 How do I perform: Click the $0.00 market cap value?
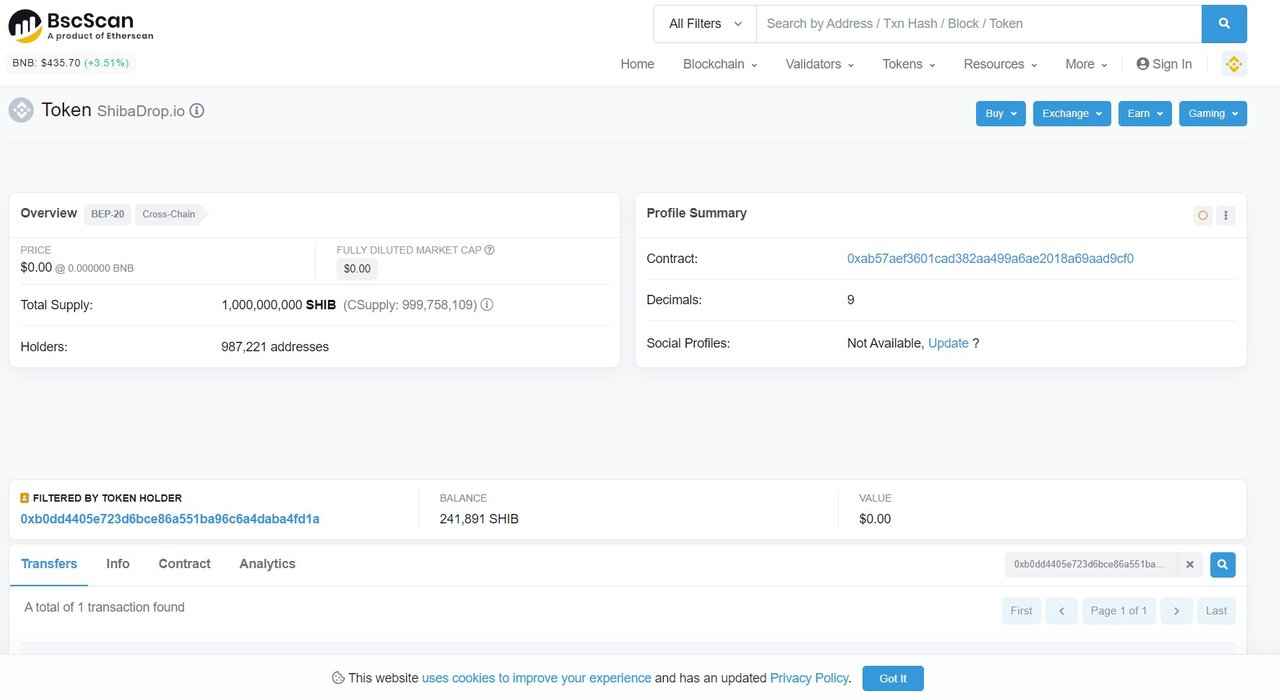357,268
